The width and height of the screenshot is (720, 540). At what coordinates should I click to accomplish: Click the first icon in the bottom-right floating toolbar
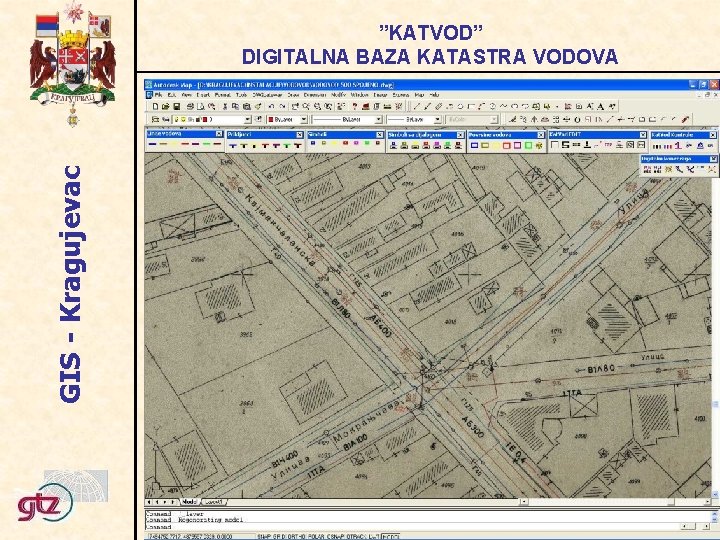[x=647, y=169]
